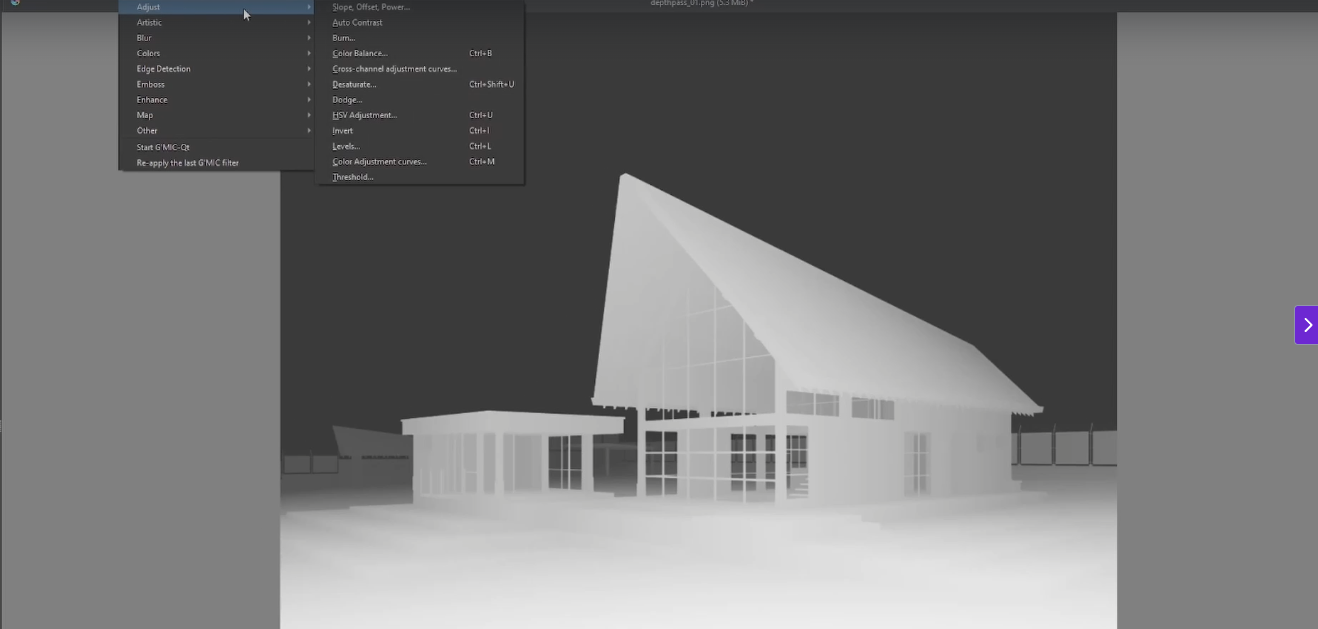The width and height of the screenshot is (1318, 629).
Task: Select the Adjust menu entry
Action: click(x=148, y=7)
